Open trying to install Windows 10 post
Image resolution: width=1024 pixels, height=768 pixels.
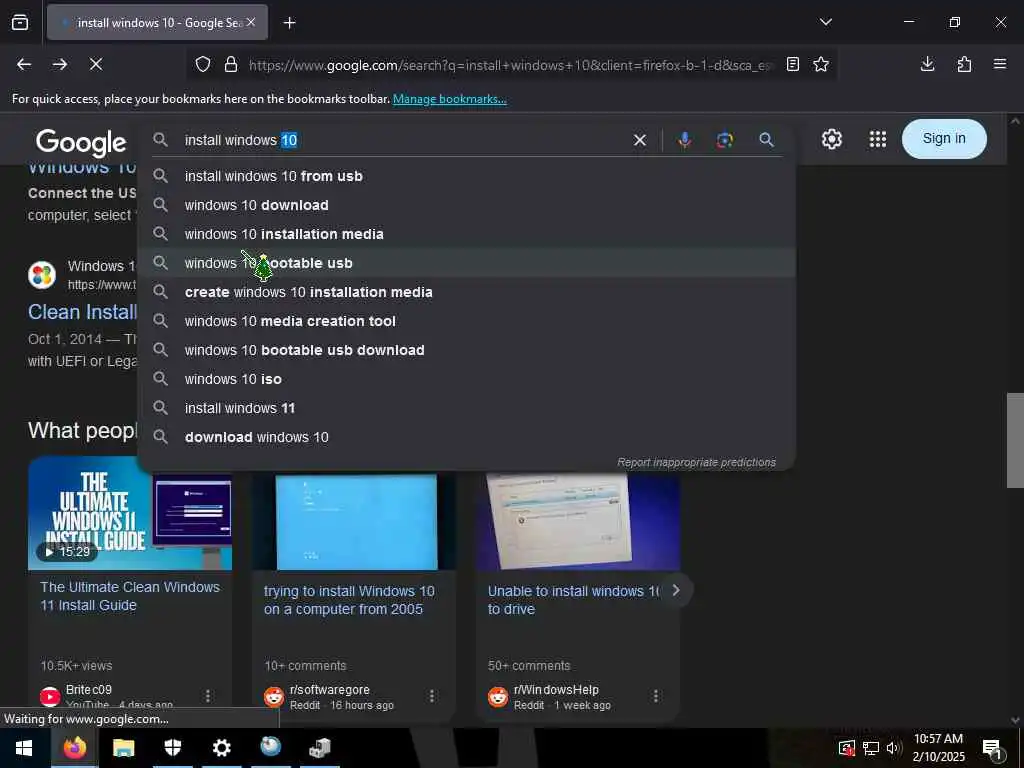coord(349,600)
